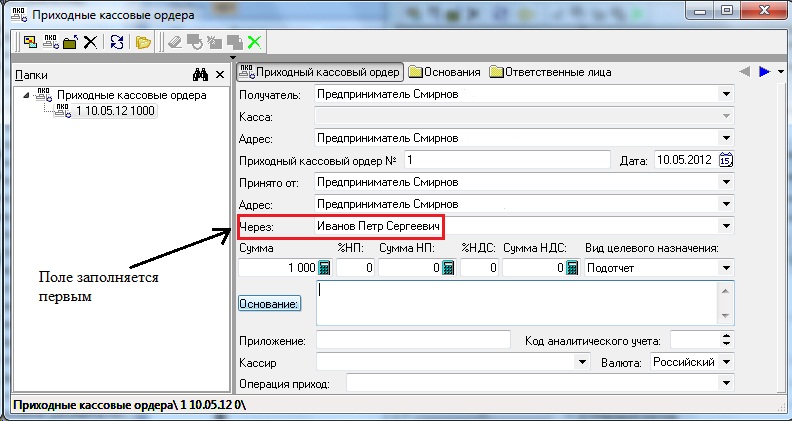Click the gray eraser toolbar icon
The height and width of the screenshot is (421, 792).
(x=175, y=42)
